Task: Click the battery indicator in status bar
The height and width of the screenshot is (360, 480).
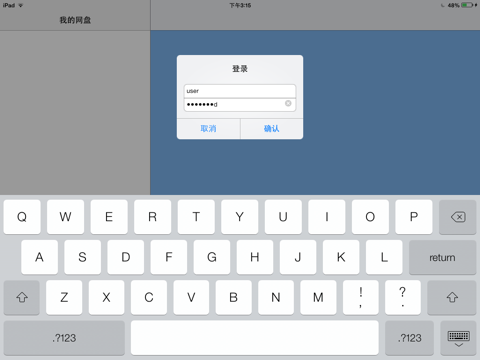Action: (468, 5)
